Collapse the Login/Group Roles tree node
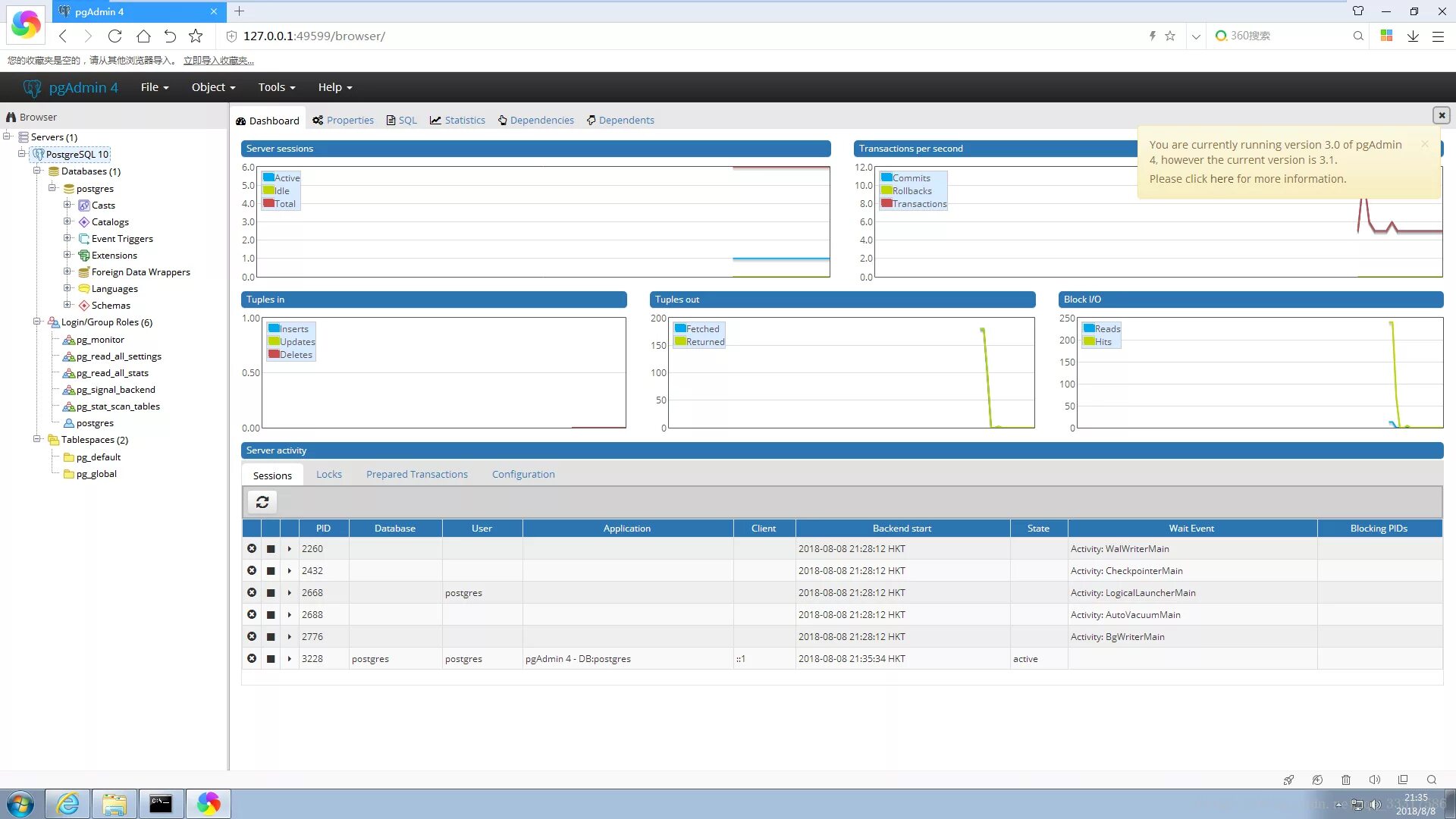 [36, 322]
